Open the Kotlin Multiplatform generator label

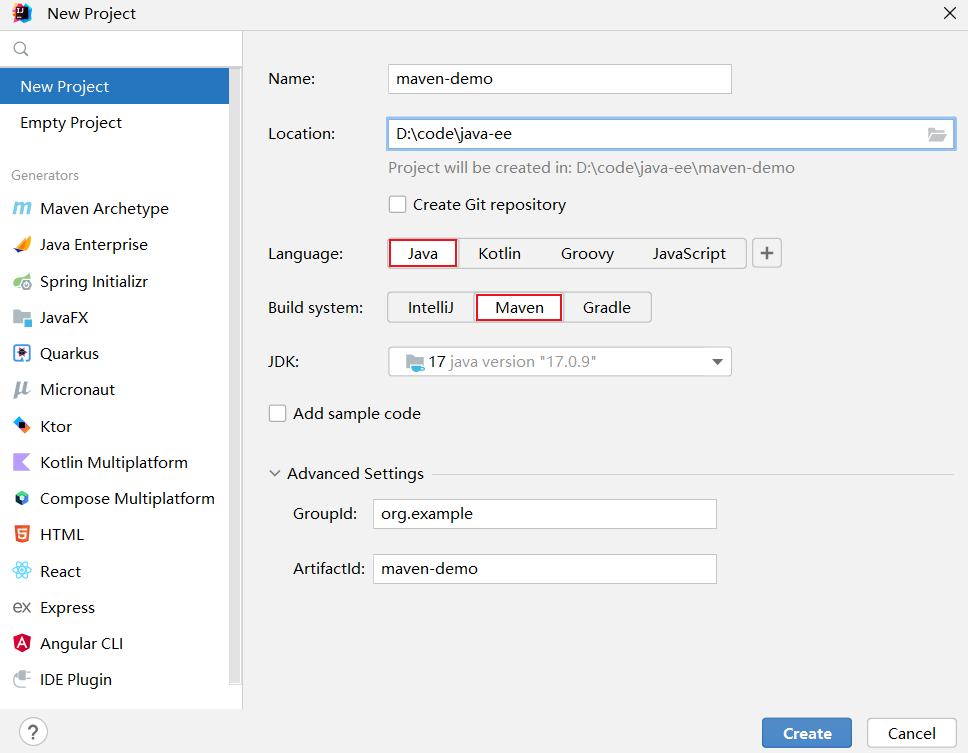coord(114,462)
